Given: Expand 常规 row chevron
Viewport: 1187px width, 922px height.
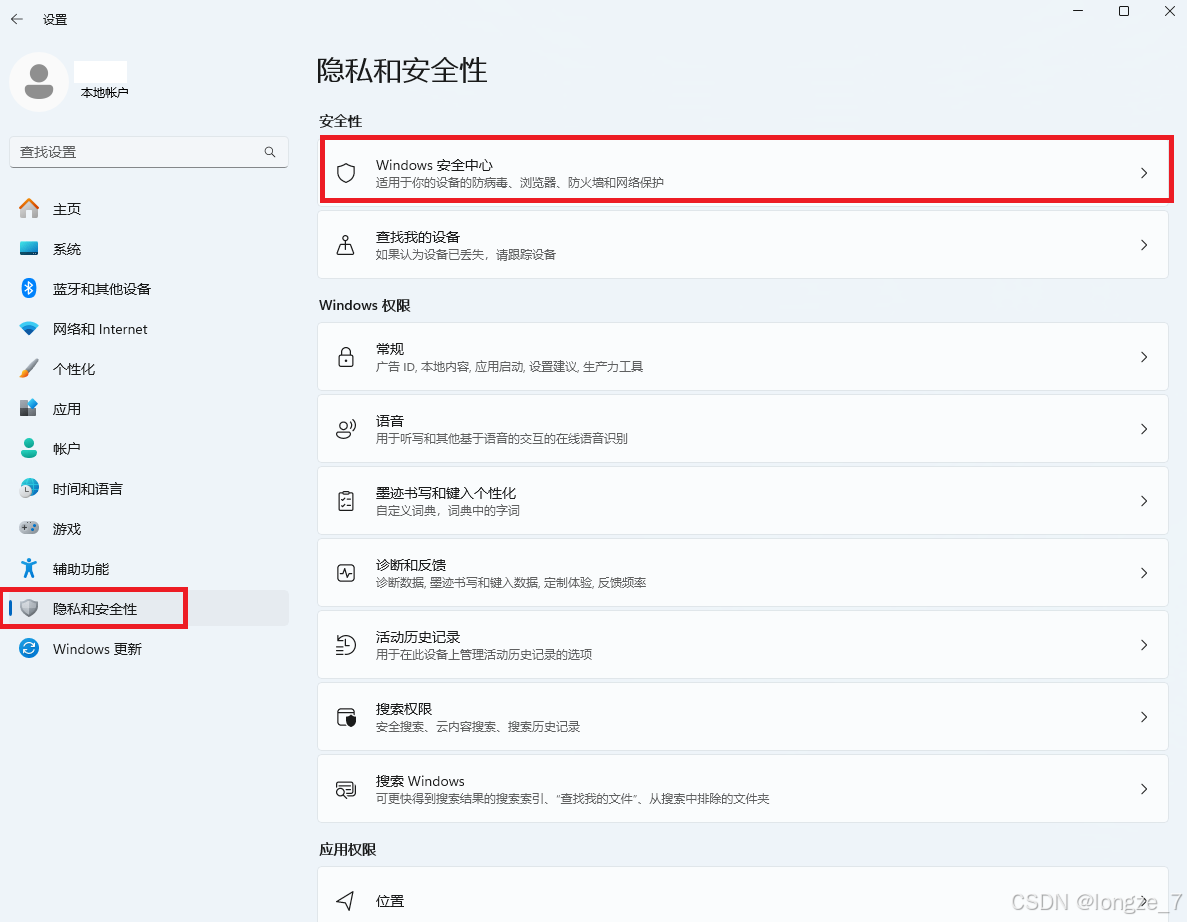Looking at the screenshot, I should click(x=1144, y=357).
